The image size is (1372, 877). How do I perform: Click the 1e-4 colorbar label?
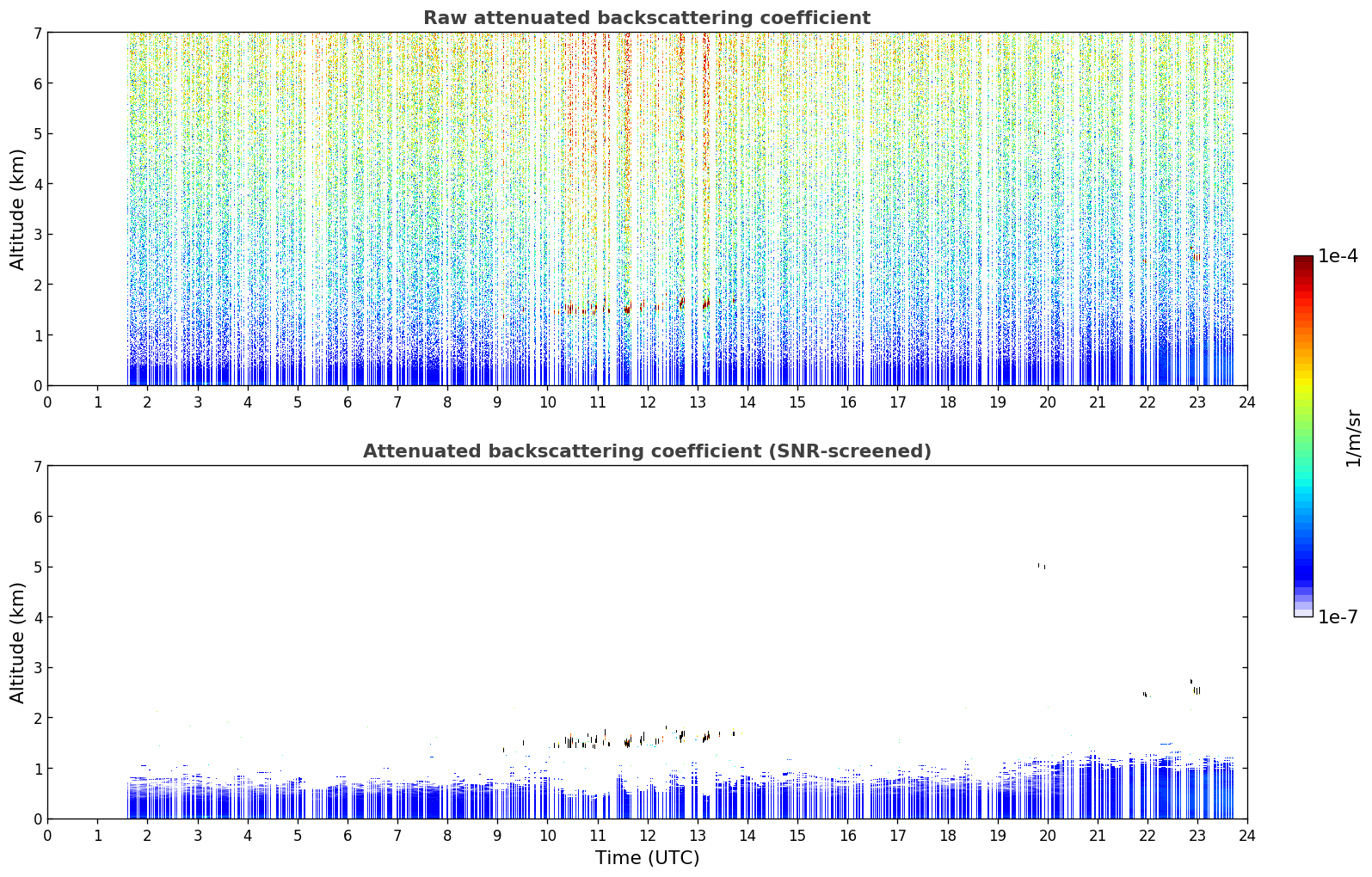pyautogui.click(x=1338, y=256)
